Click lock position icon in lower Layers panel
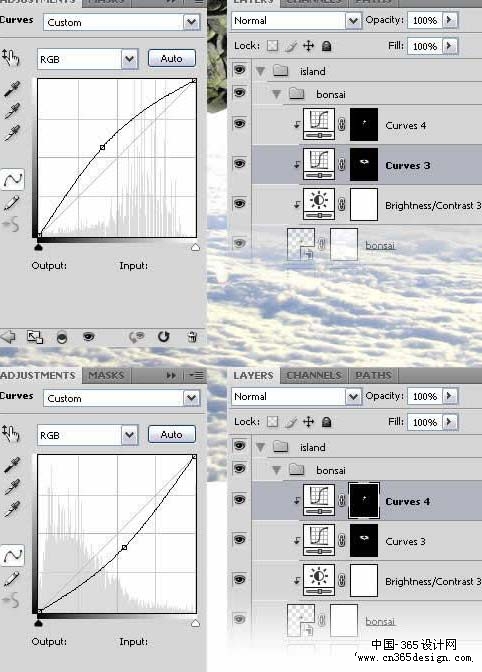Image resolution: width=482 pixels, height=672 pixels. click(x=308, y=422)
